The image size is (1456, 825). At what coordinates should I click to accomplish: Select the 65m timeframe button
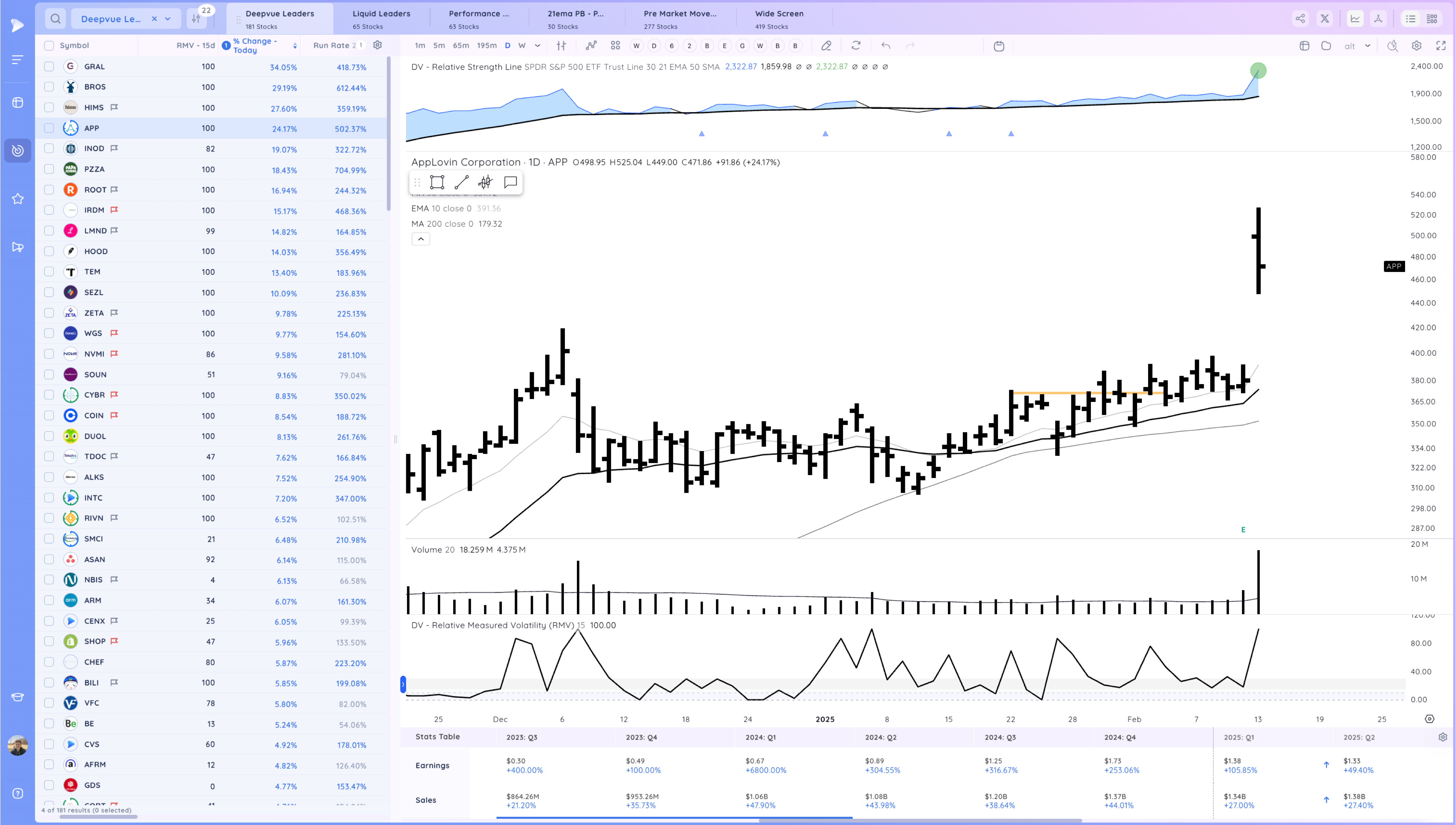460,46
